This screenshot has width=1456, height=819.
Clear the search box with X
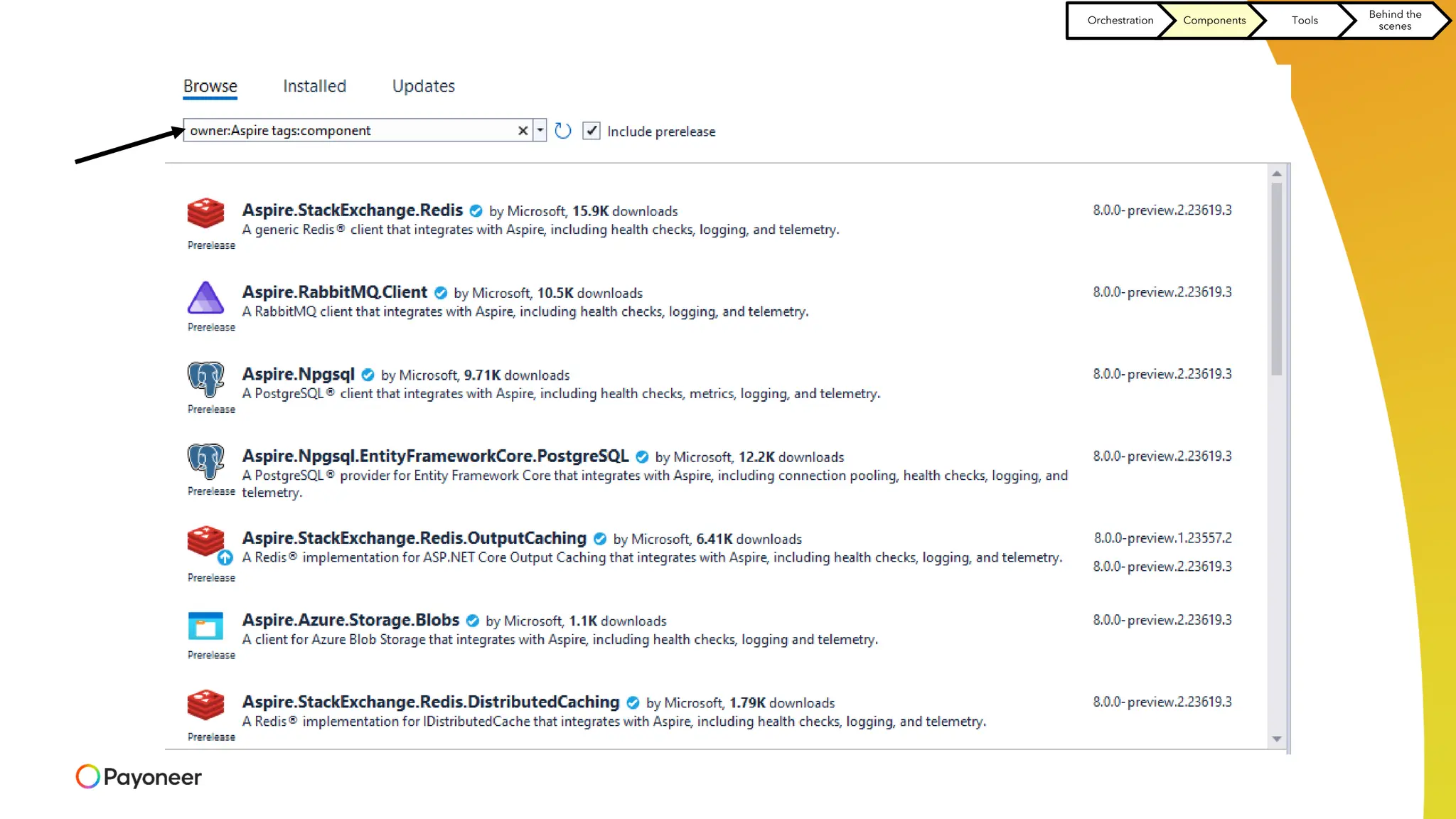pos(523,131)
